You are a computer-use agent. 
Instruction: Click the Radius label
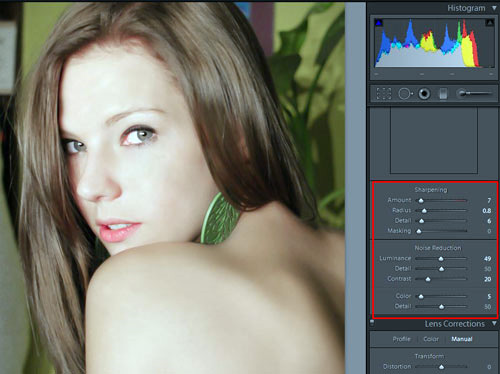[x=402, y=210]
